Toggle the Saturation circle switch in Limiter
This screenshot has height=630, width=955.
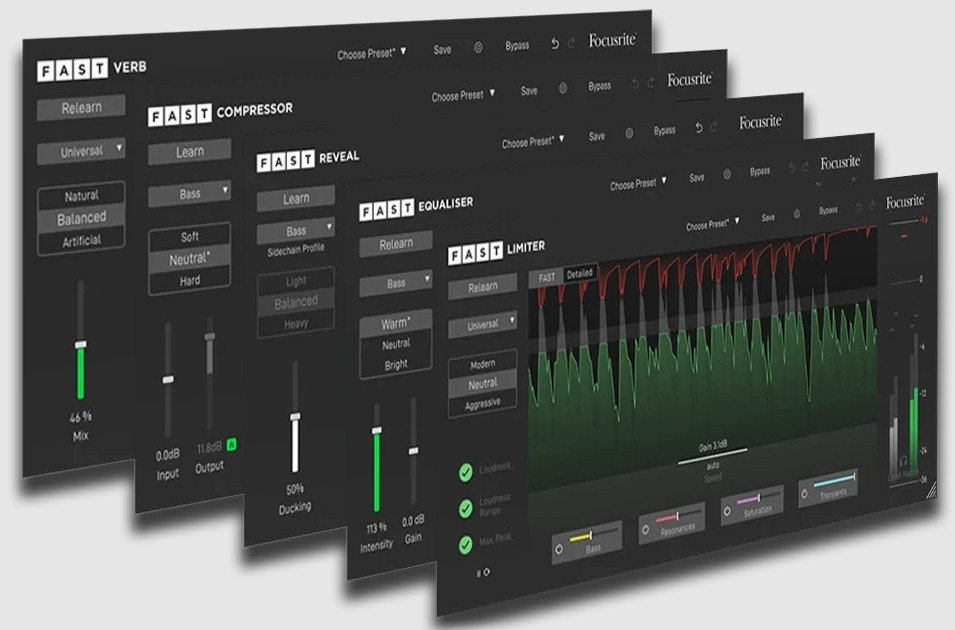click(727, 512)
